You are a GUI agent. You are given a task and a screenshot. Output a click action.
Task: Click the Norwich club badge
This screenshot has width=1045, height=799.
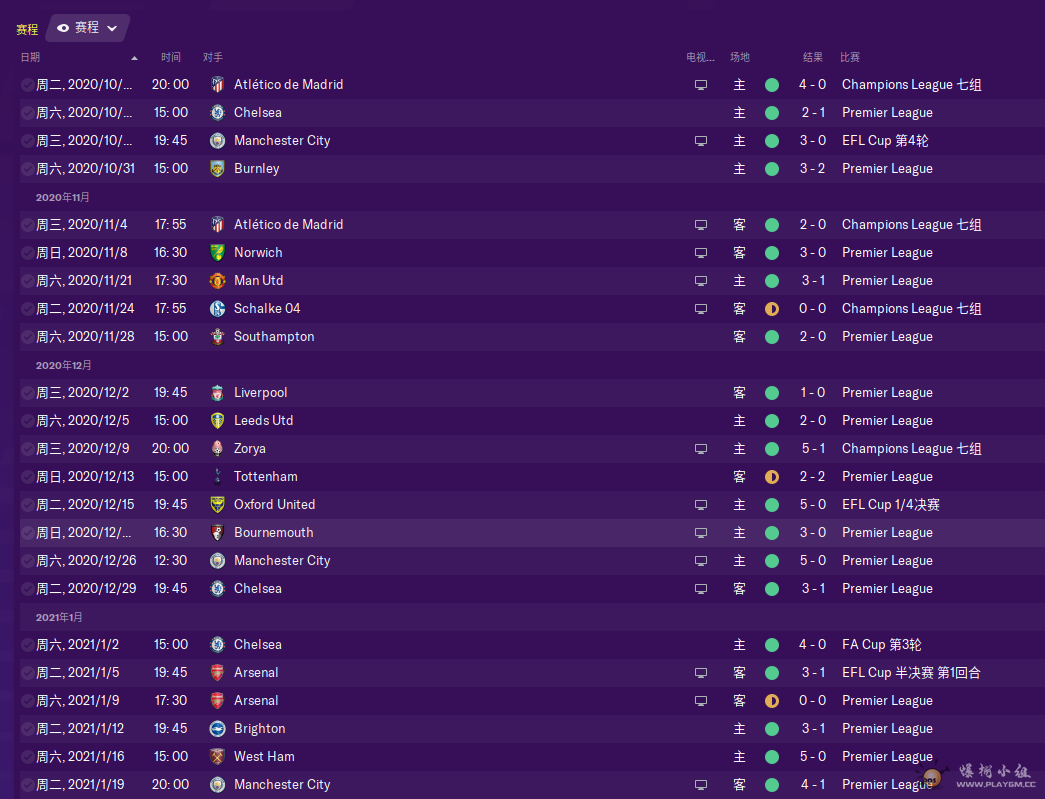click(217, 253)
